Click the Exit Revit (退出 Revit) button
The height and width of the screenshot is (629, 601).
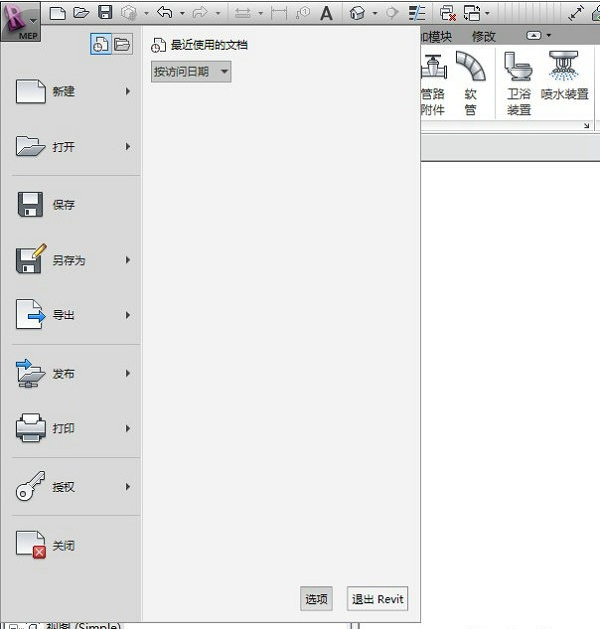(x=377, y=599)
